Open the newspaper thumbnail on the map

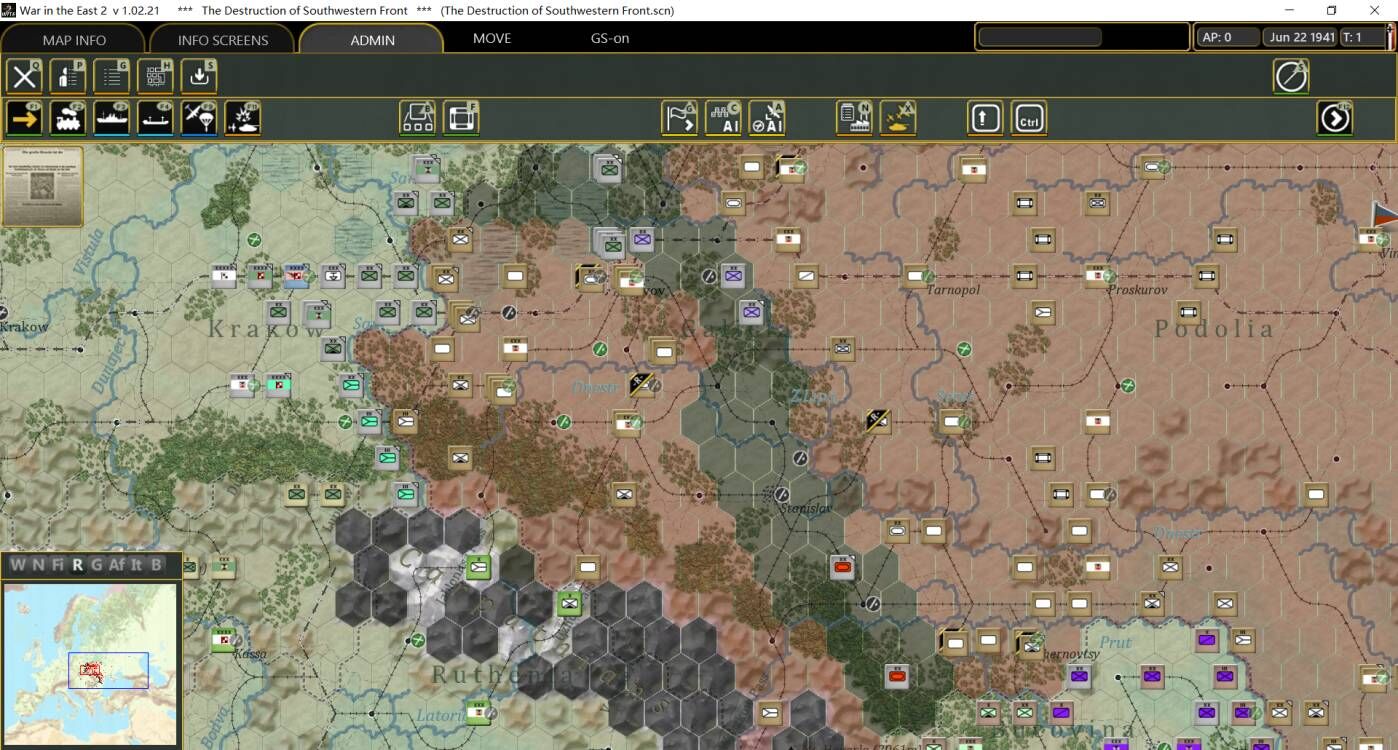click(42, 186)
